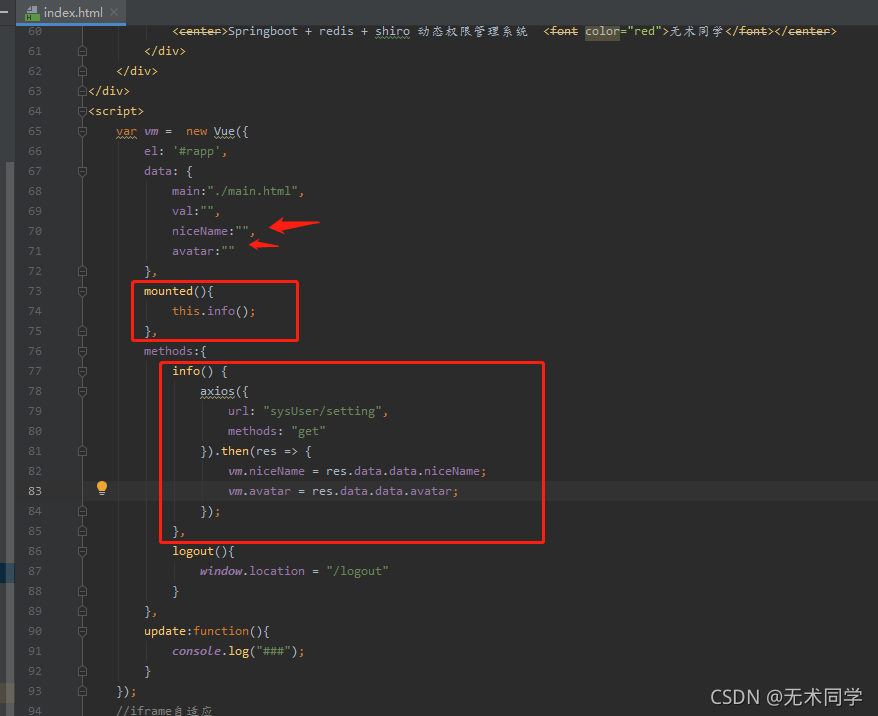This screenshot has width=878, height=716.
Task: Click fold end marker on line 63
Action: pos(82,91)
